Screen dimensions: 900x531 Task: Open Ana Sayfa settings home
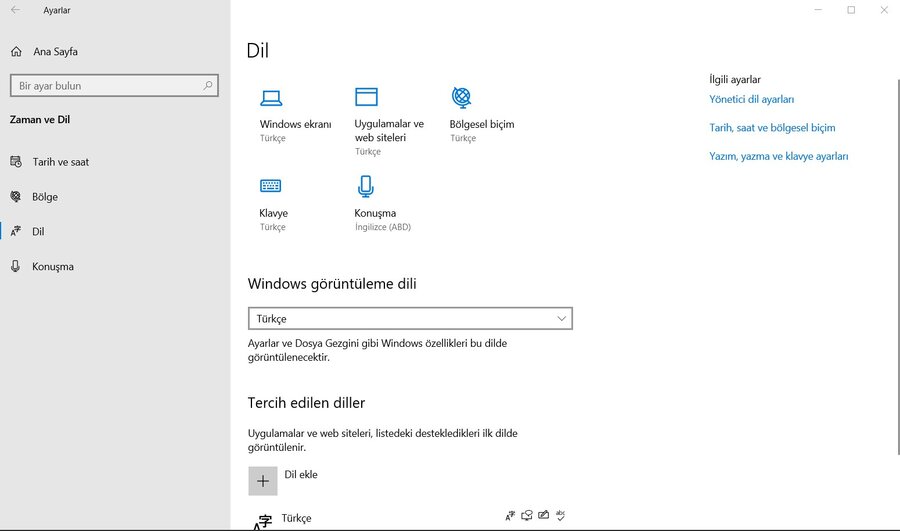pyautogui.click(x=55, y=52)
